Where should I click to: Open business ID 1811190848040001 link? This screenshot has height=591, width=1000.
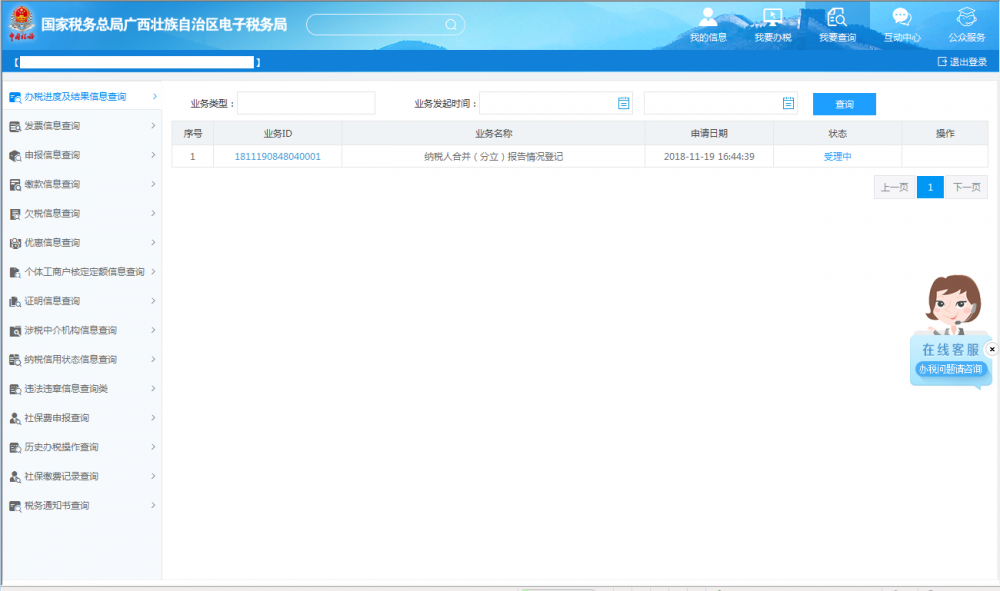pyautogui.click(x=277, y=157)
